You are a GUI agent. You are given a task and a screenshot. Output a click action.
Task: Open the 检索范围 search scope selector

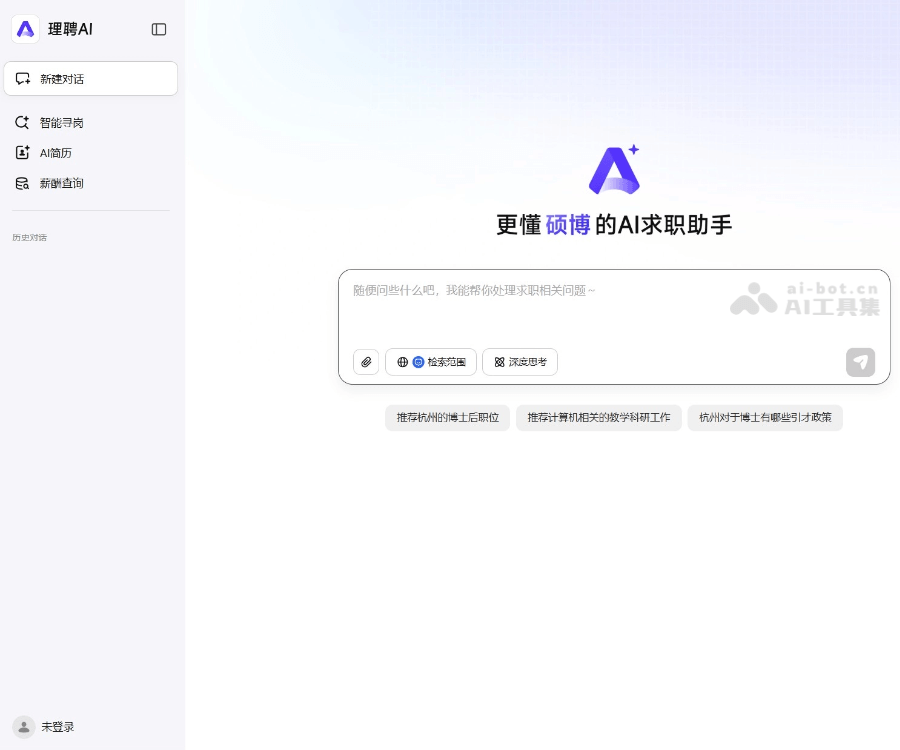click(431, 362)
